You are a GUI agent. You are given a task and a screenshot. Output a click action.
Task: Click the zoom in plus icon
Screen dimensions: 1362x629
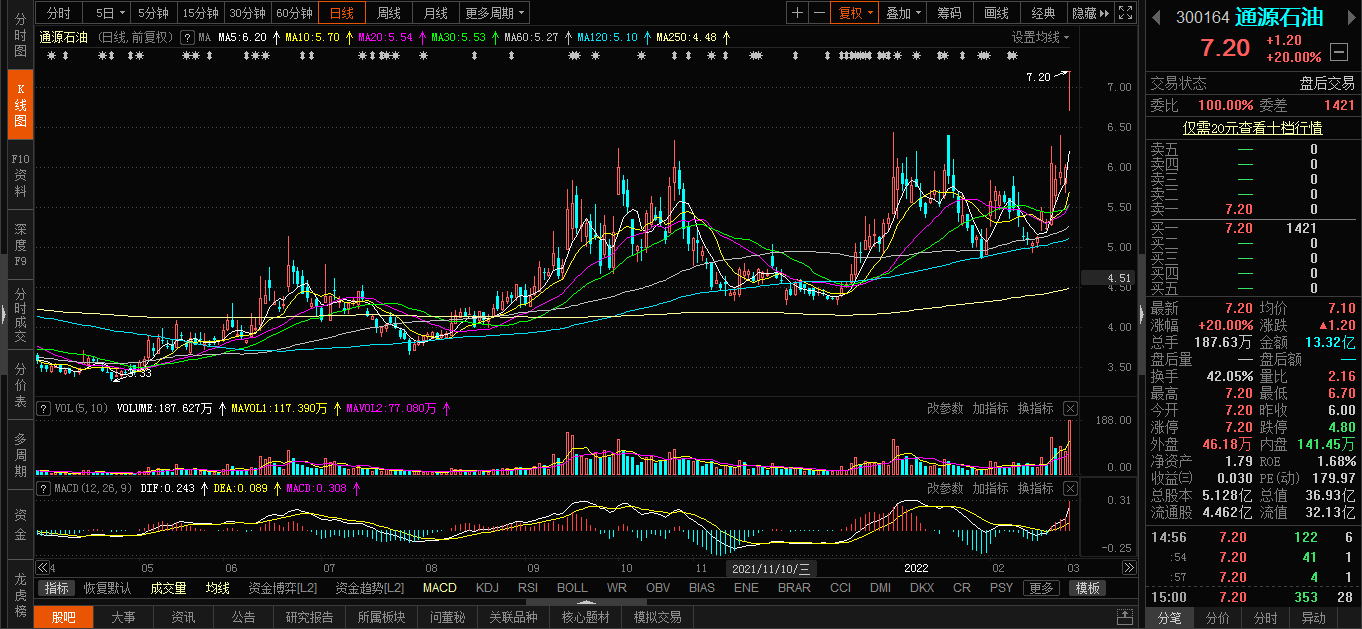tap(797, 13)
